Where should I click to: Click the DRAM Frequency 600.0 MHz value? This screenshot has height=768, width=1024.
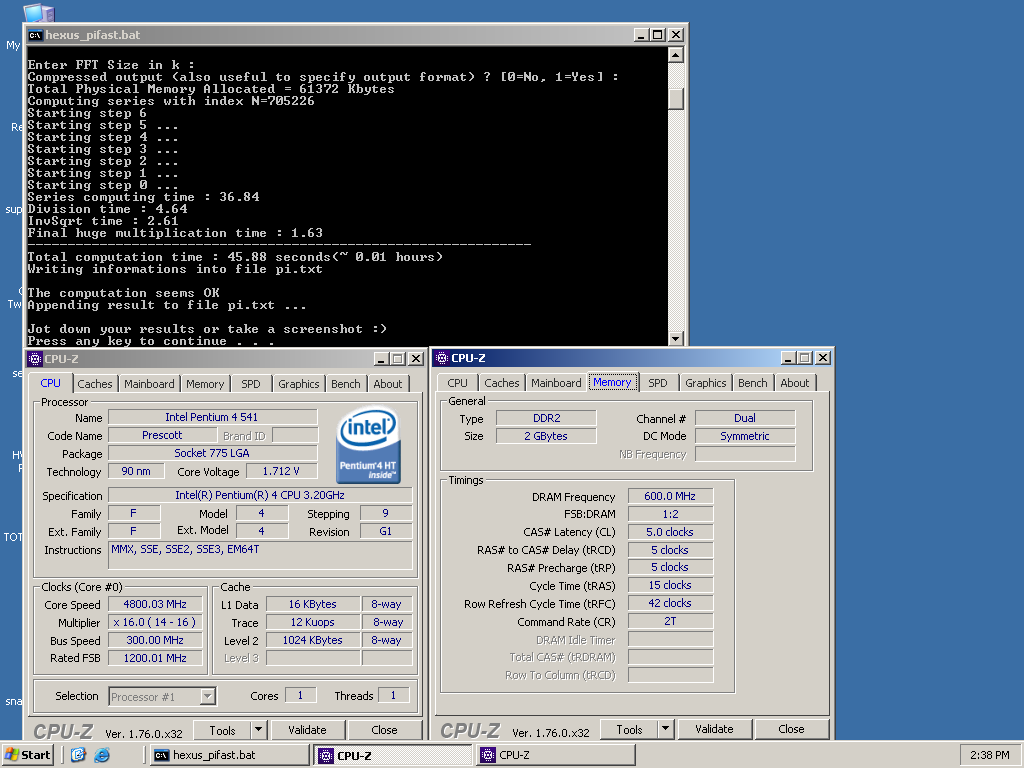(x=670, y=496)
